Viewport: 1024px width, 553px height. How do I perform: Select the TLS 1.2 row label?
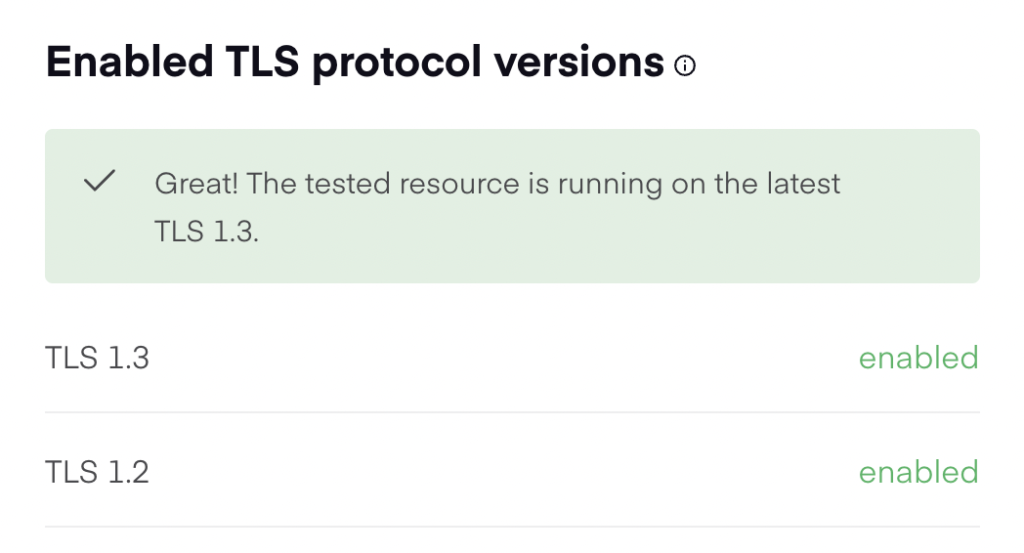(x=97, y=472)
